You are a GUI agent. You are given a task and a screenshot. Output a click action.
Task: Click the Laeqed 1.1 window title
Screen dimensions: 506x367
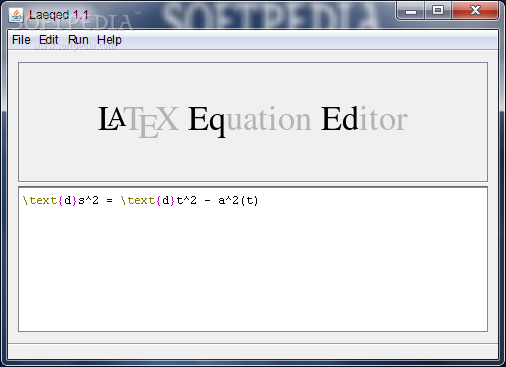click(59, 15)
